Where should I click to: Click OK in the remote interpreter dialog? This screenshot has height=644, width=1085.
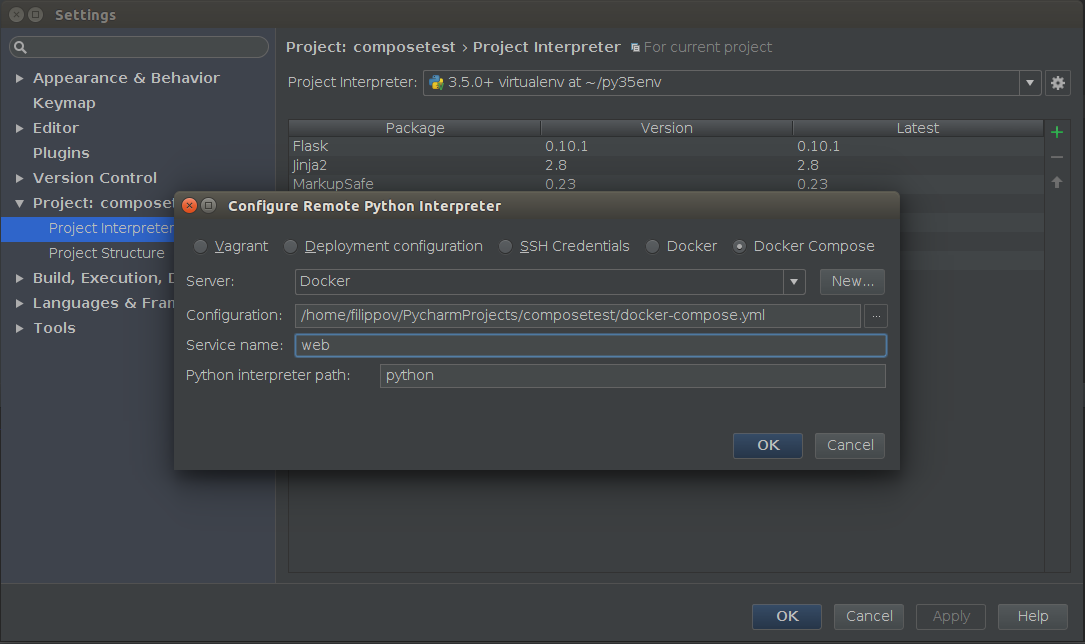tap(767, 445)
